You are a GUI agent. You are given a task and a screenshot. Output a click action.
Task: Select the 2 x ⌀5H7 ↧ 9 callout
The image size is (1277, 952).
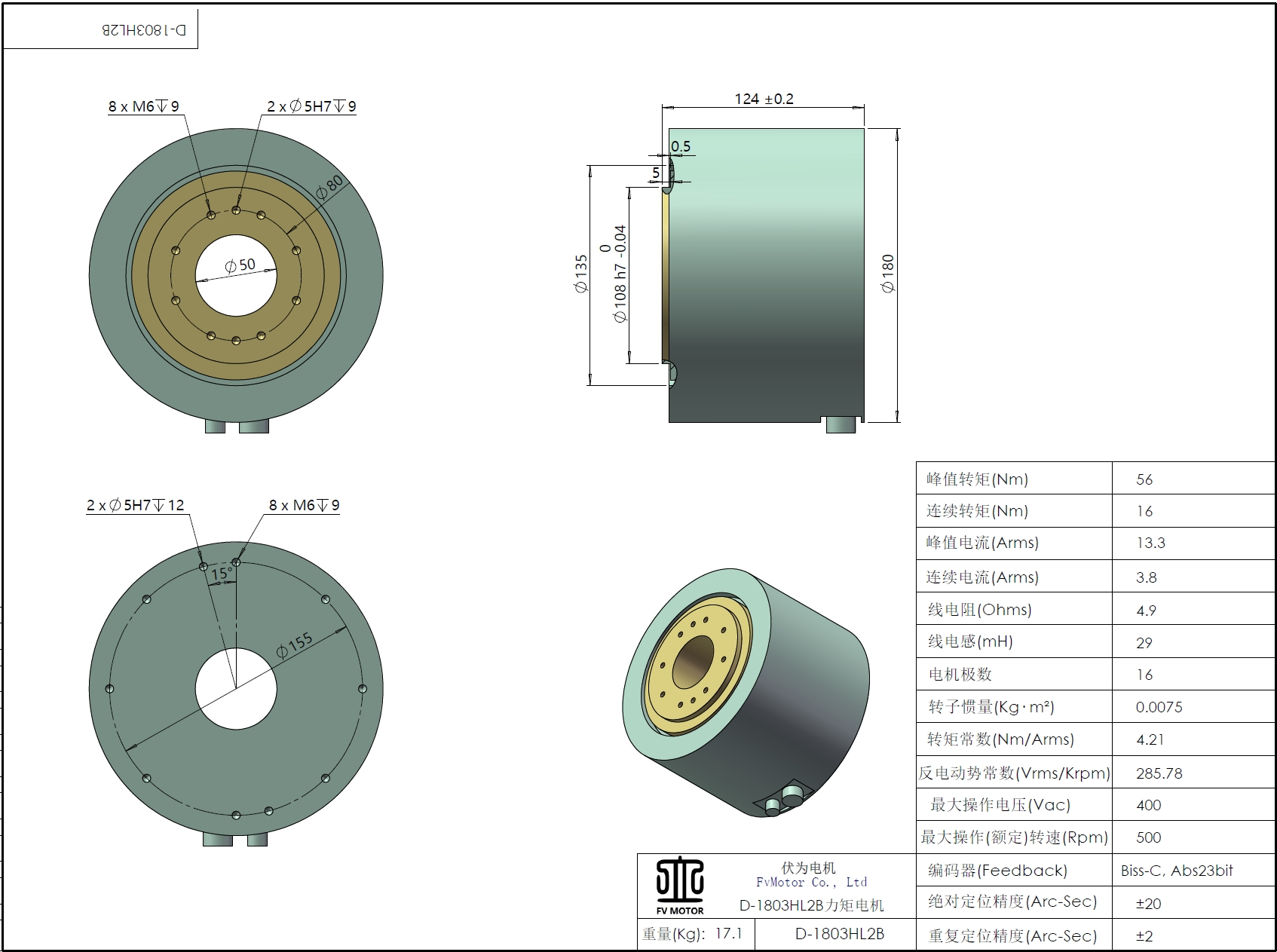point(311,106)
